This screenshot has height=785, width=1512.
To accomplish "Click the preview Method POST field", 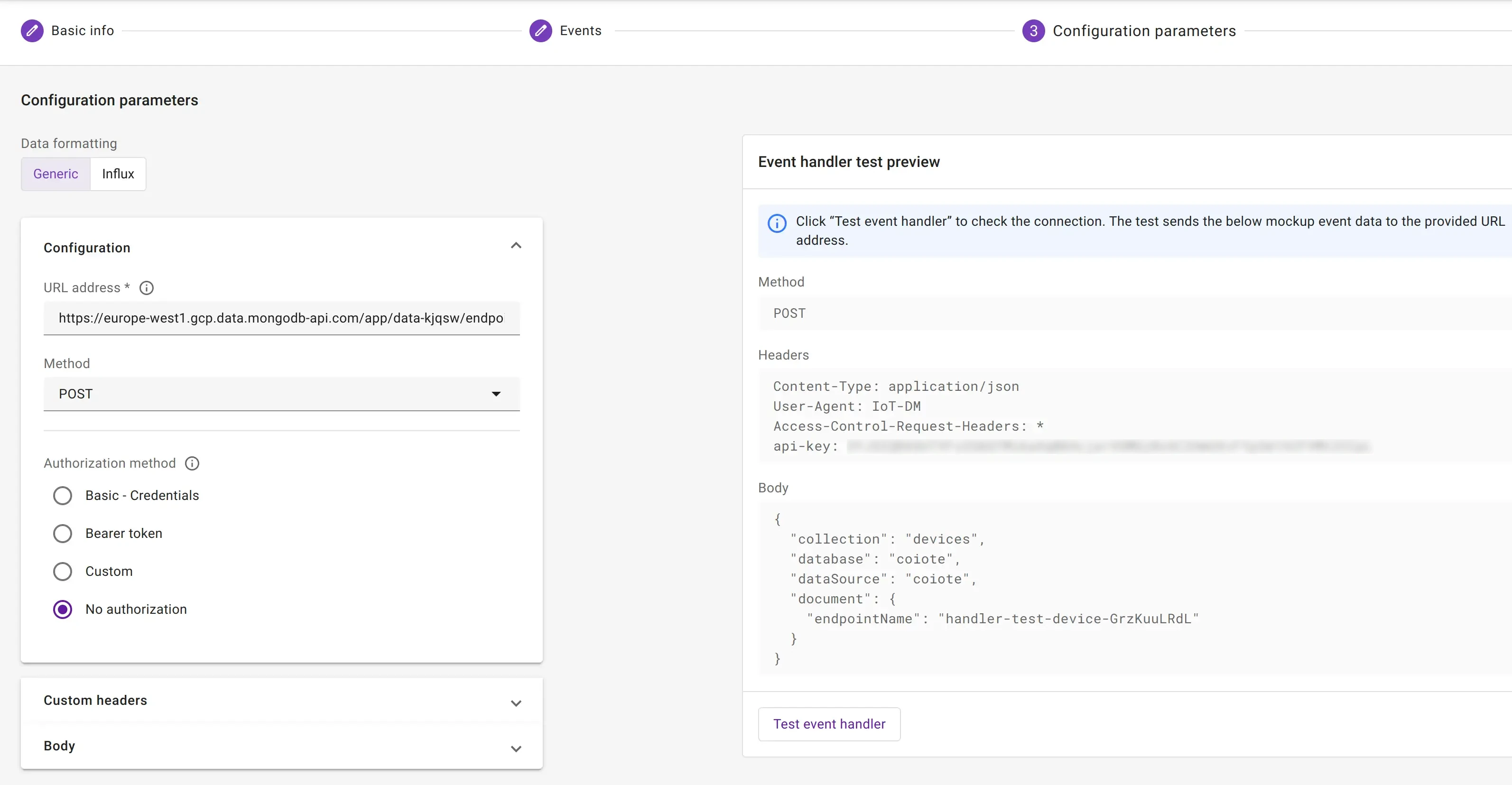I will point(1134,314).
